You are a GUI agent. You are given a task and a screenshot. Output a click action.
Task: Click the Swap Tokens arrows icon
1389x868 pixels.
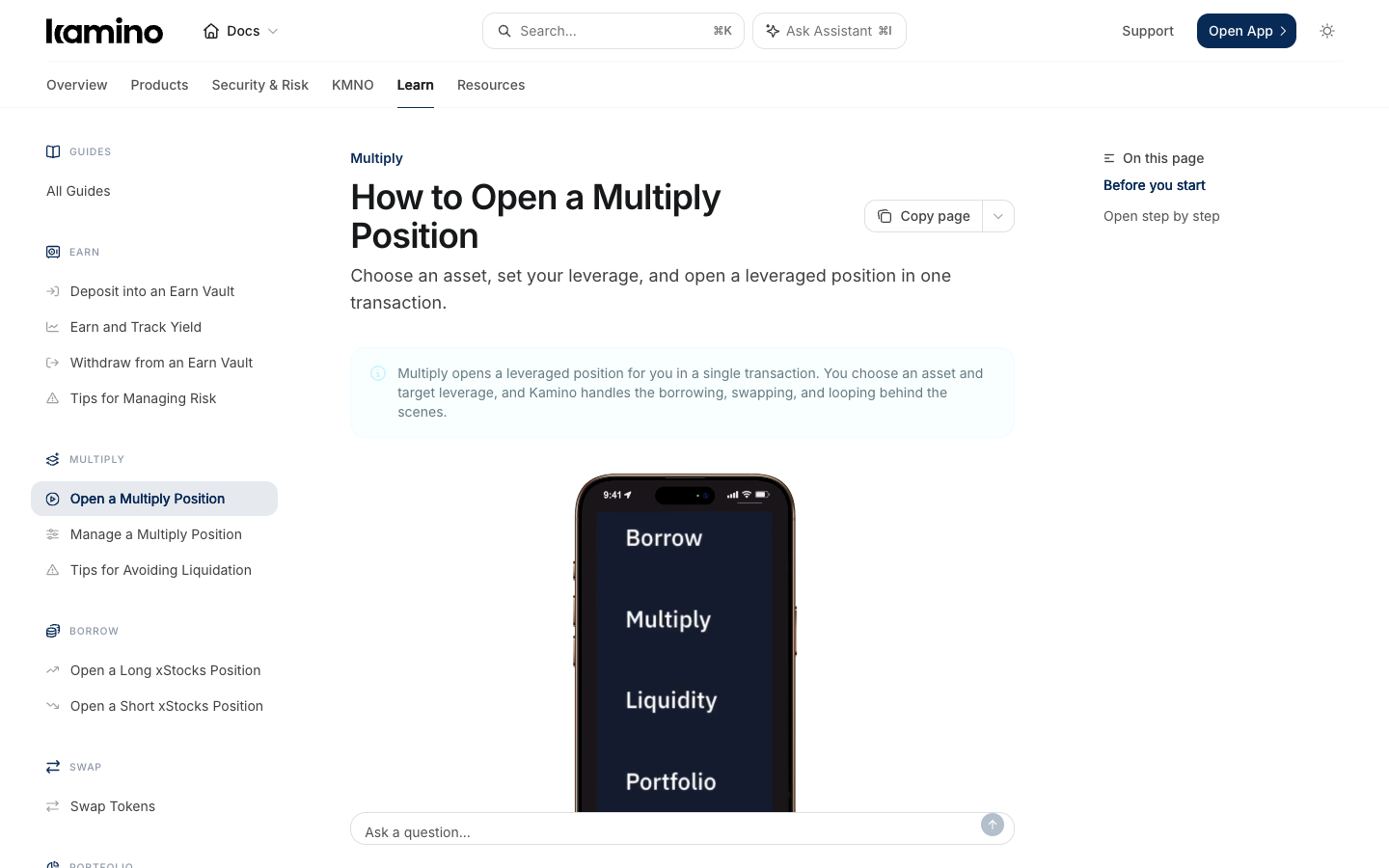click(x=53, y=806)
